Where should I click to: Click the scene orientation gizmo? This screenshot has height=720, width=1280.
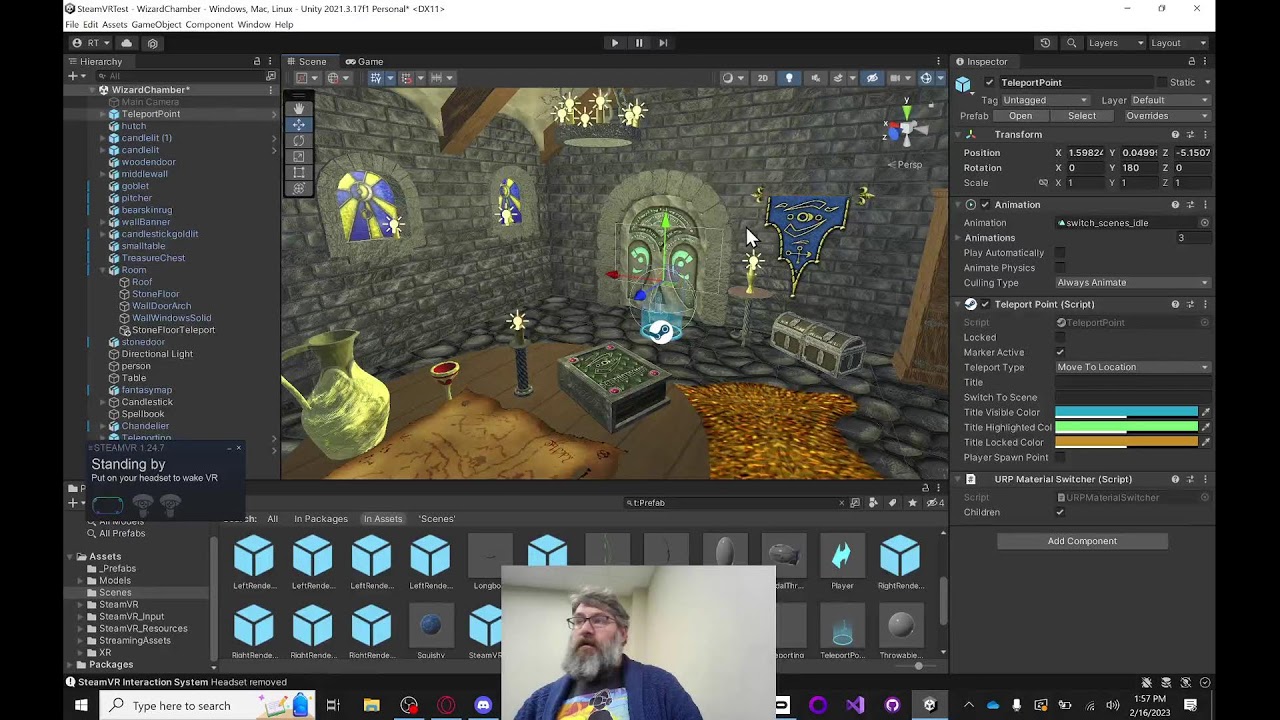(906, 127)
